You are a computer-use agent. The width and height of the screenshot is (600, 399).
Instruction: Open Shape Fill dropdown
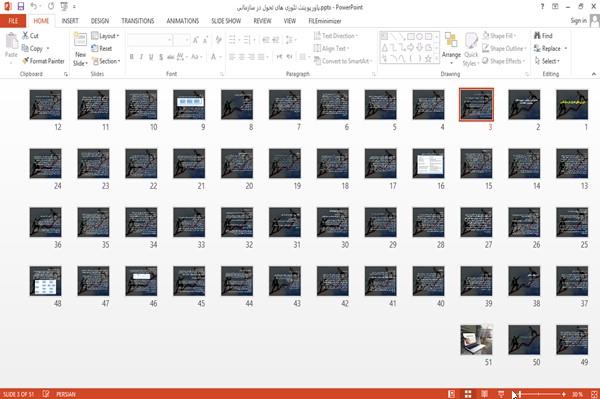[499, 36]
